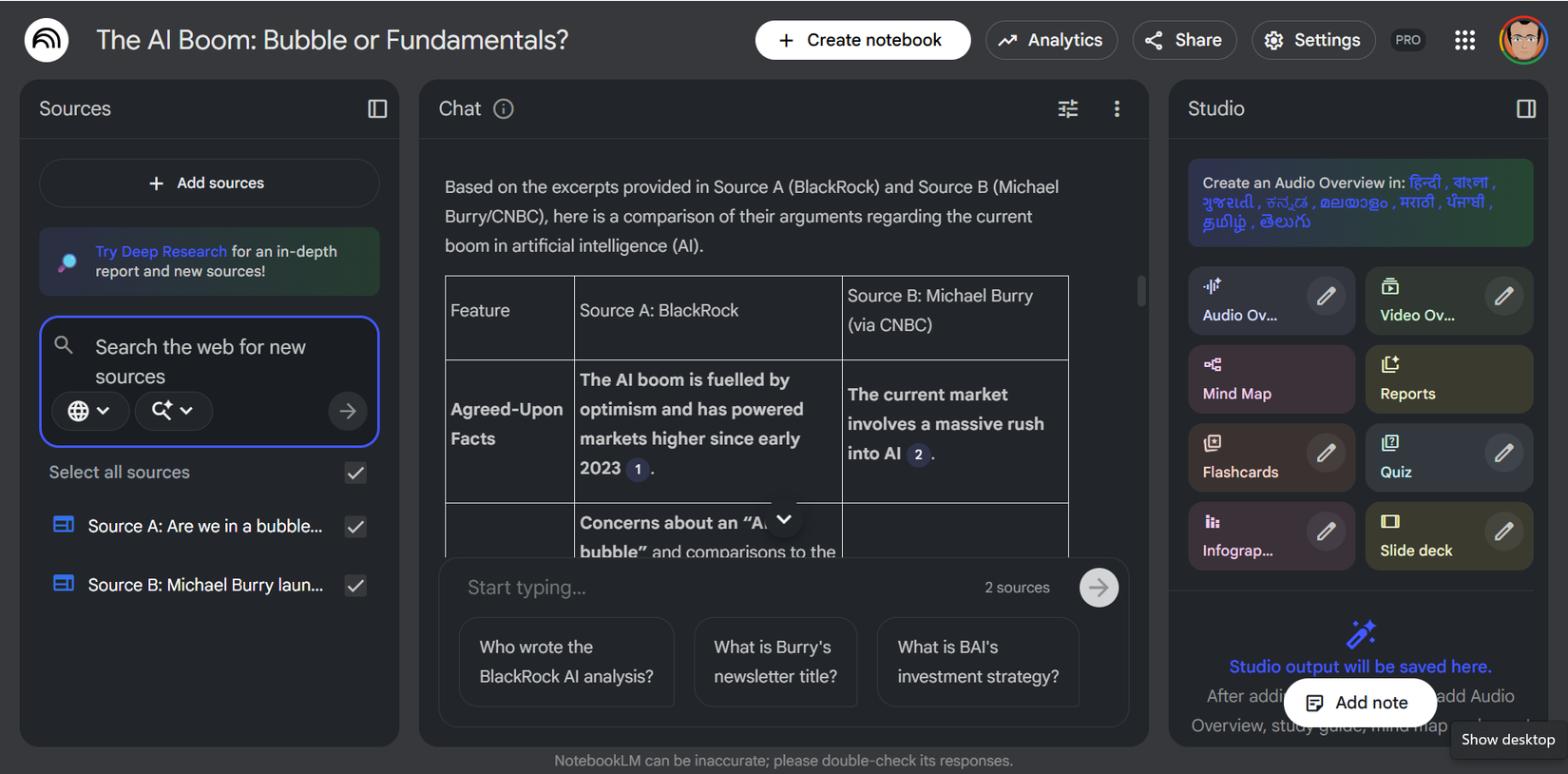1568x774 pixels.
Task: Customize Flashcards with pencil icon
Action: coord(1326,454)
